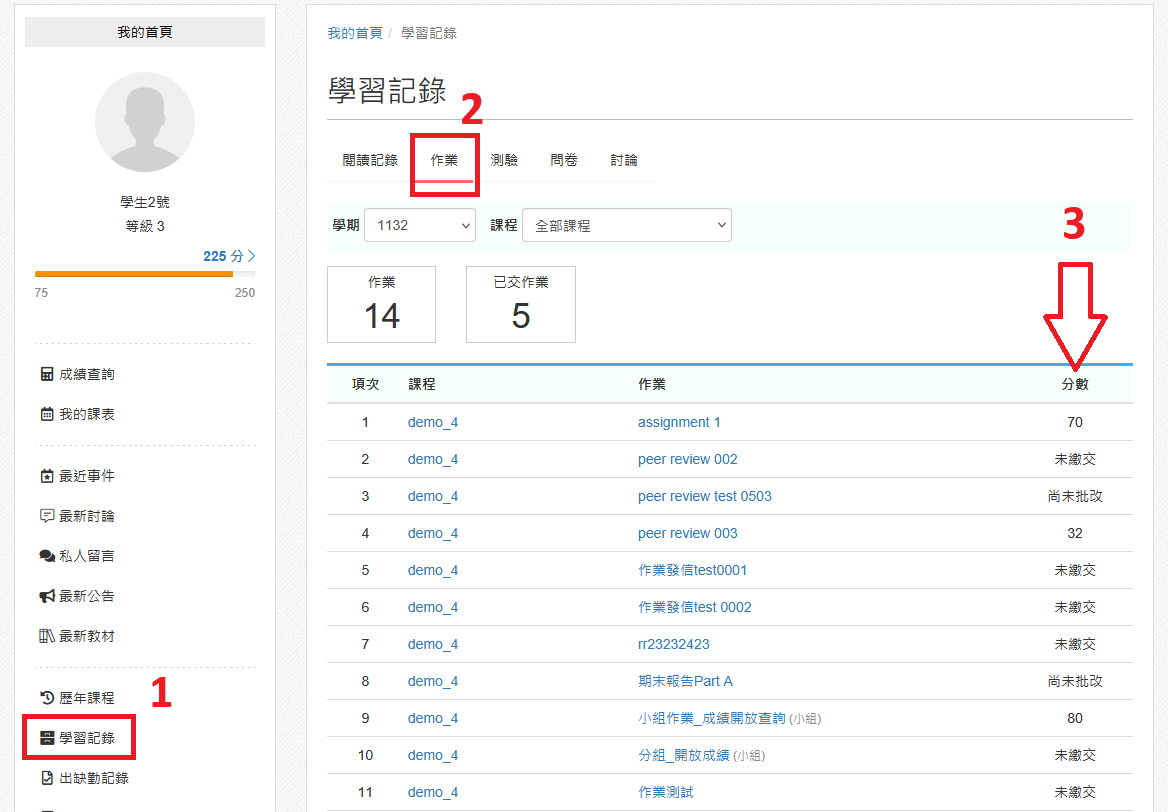Click the chat icon beside 私人留言
The image size is (1168, 812).
pyautogui.click(x=46, y=556)
